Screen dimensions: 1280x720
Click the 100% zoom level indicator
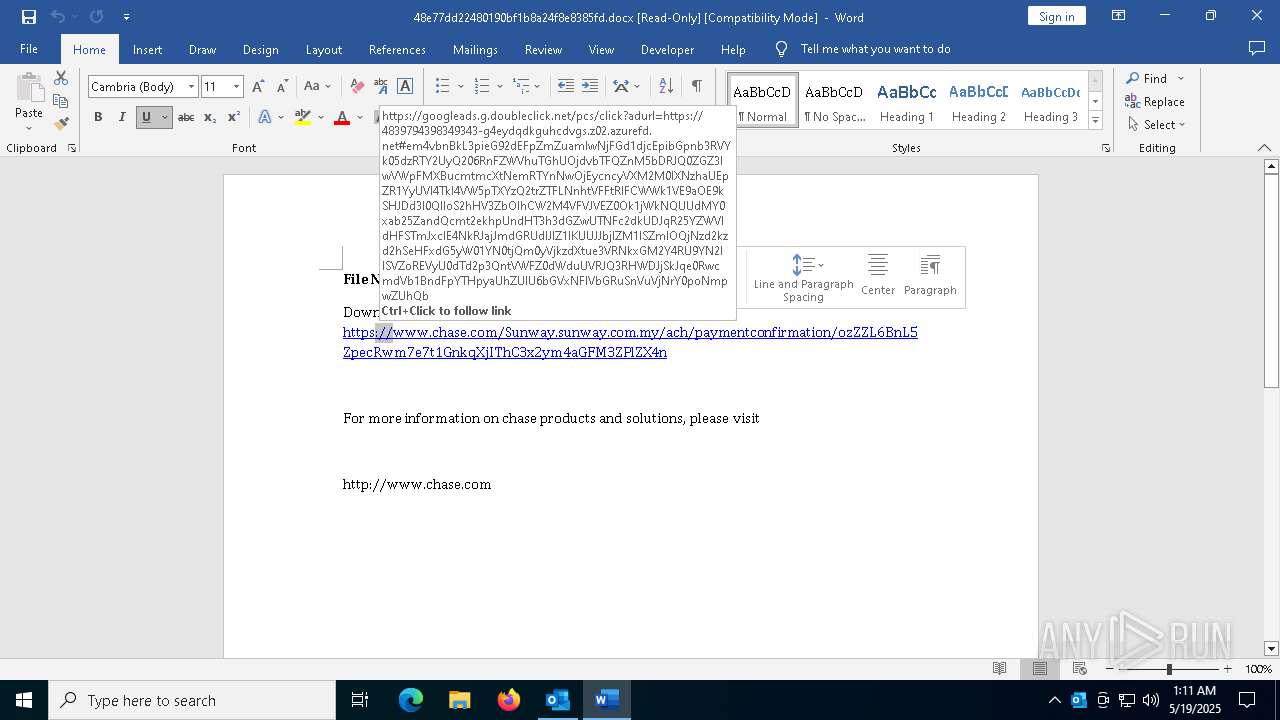[1258, 669]
